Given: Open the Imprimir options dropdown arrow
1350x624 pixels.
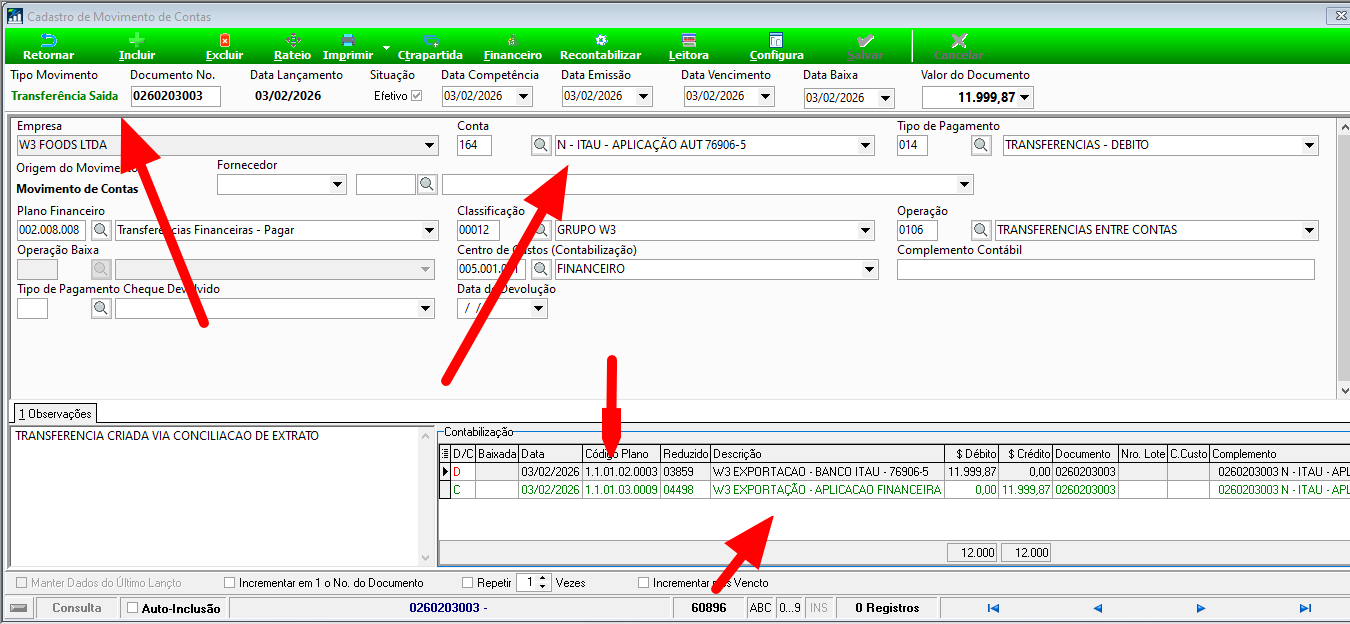Looking at the screenshot, I should point(386,47).
